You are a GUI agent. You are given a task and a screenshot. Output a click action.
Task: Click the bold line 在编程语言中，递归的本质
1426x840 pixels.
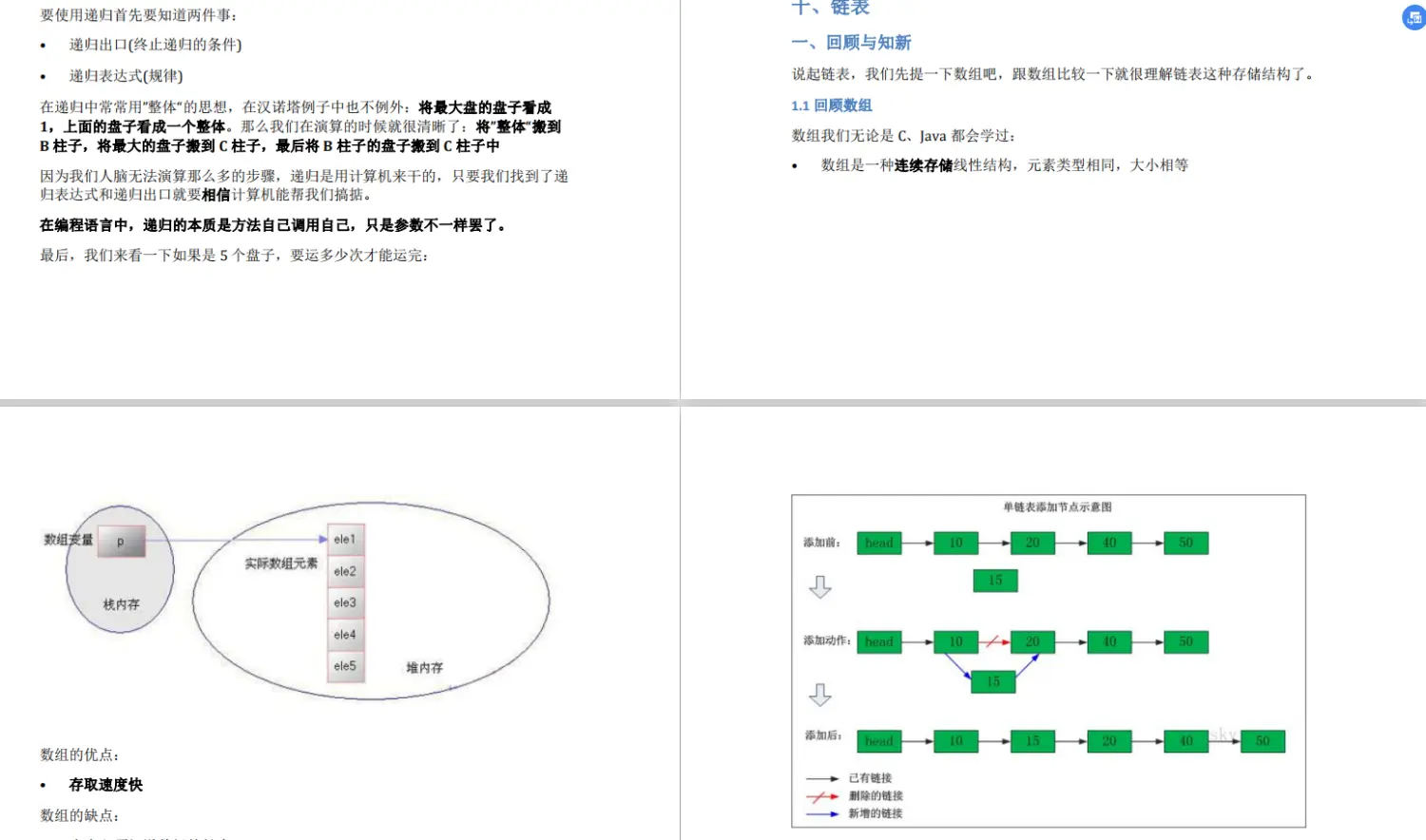coord(276,225)
